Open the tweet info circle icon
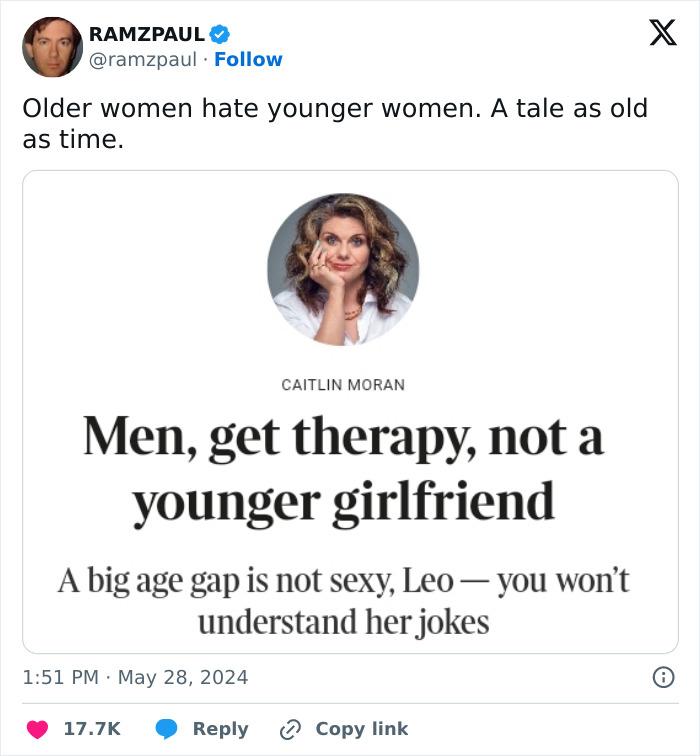 click(663, 677)
